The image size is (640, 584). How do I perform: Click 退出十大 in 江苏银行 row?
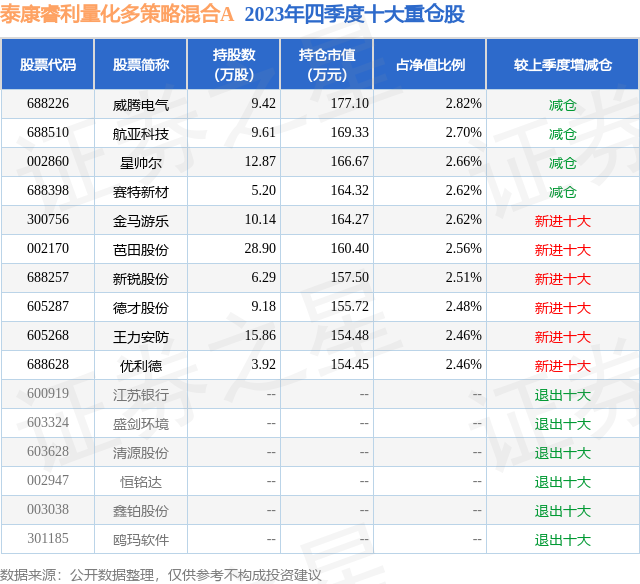pos(563,395)
